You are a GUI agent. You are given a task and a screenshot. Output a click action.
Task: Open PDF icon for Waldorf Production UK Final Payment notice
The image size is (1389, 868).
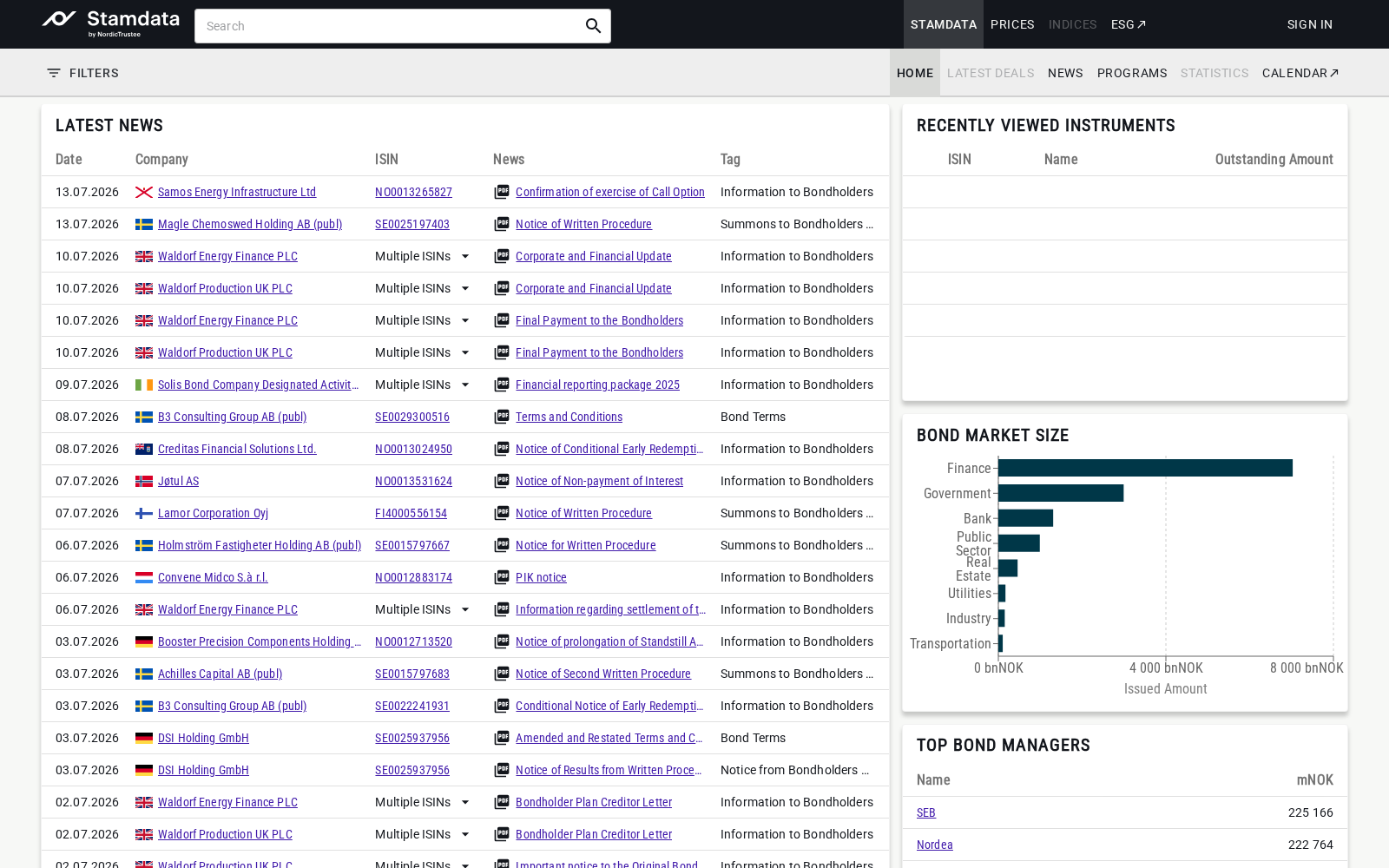(502, 352)
